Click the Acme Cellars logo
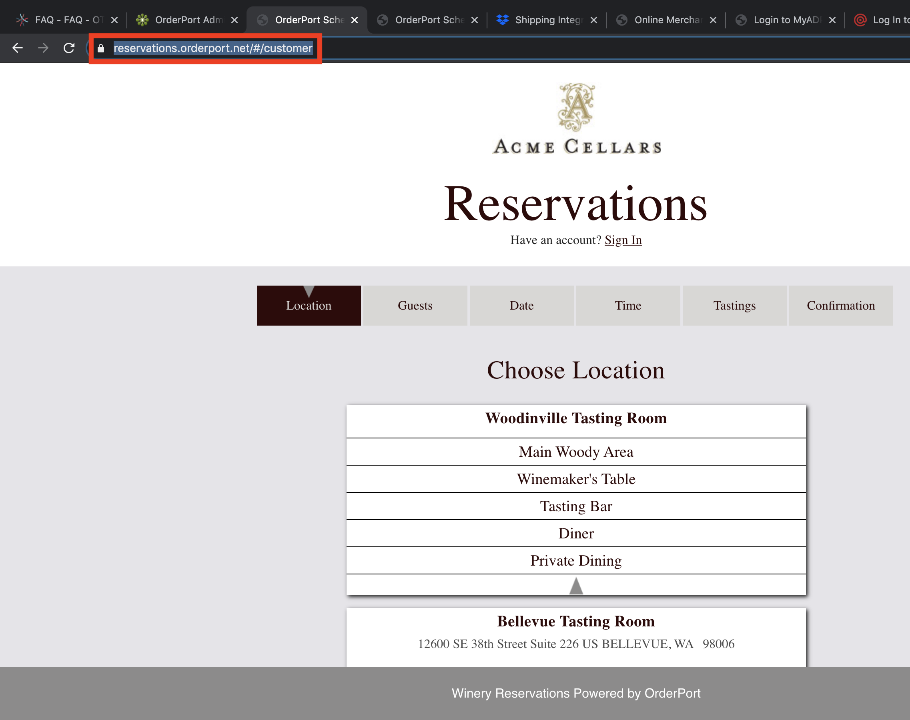910x720 pixels. click(x=576, y=118)
